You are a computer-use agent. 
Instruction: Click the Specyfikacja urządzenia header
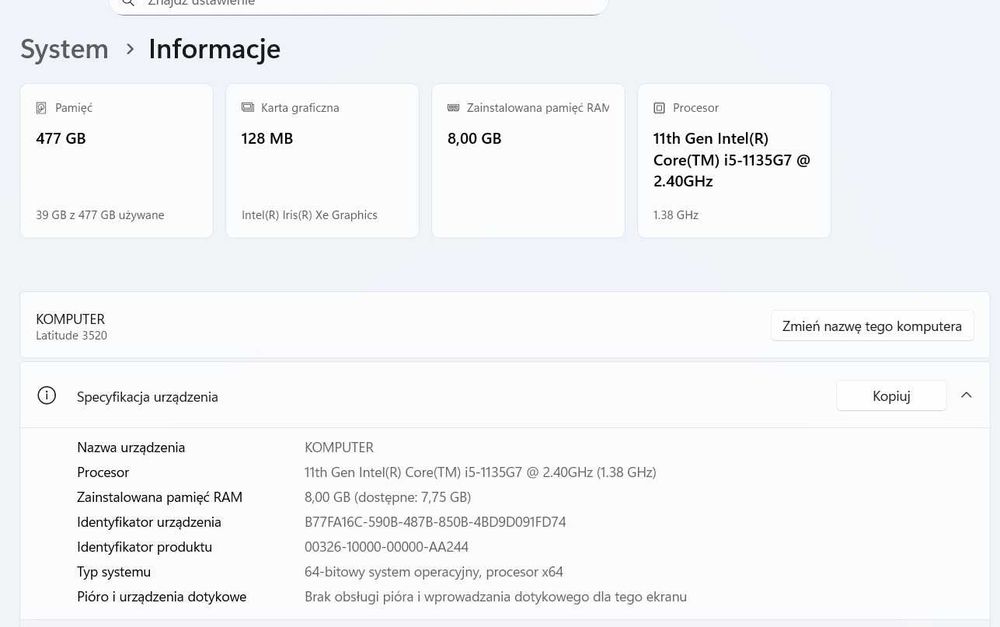[x=147, y=397]
